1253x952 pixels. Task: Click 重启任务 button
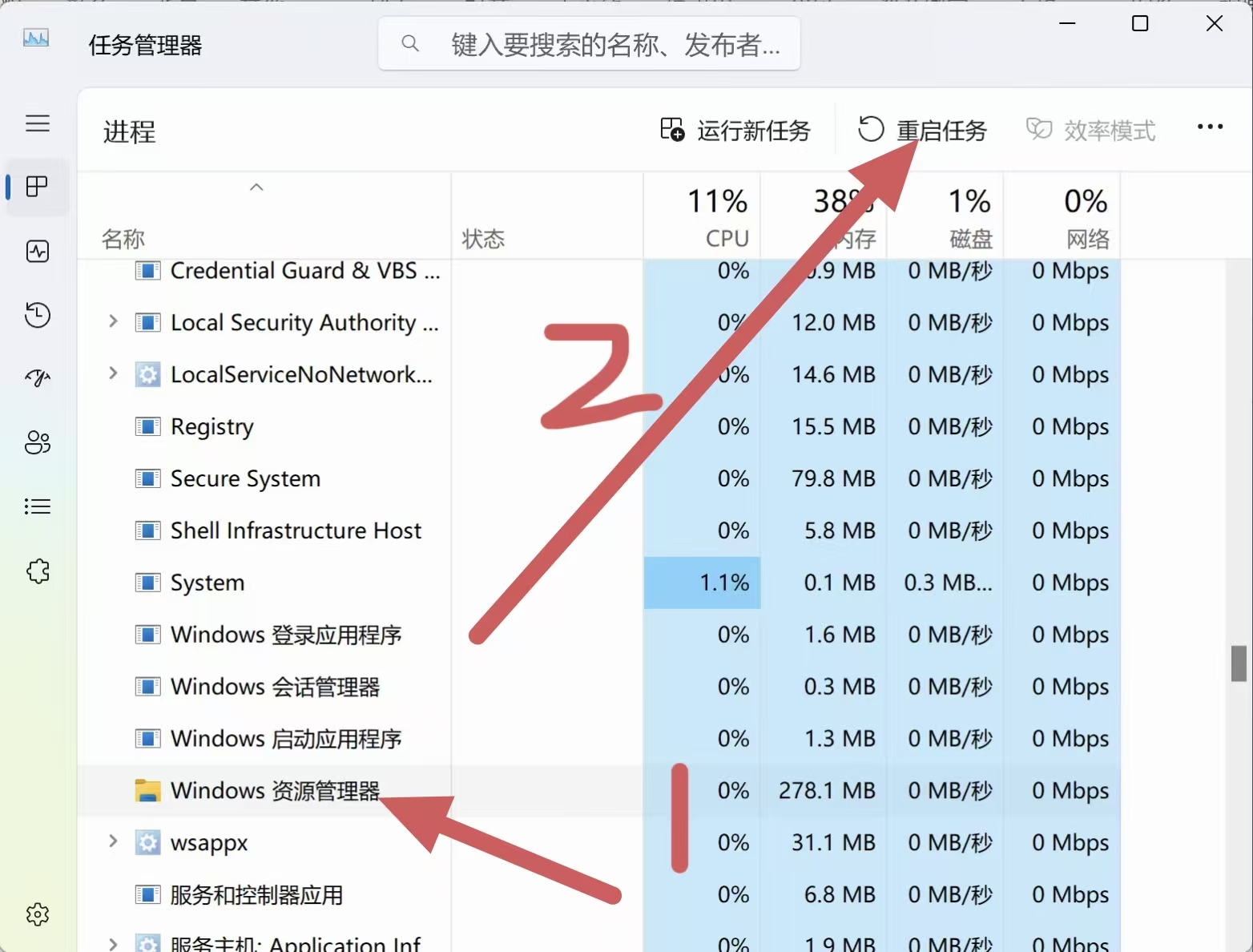click(923, 130)
